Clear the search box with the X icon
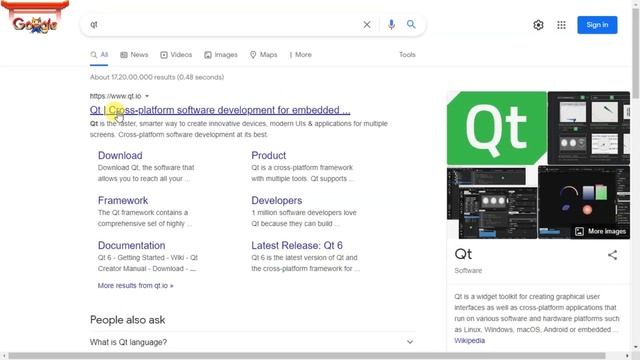 (x=367, y=24)
